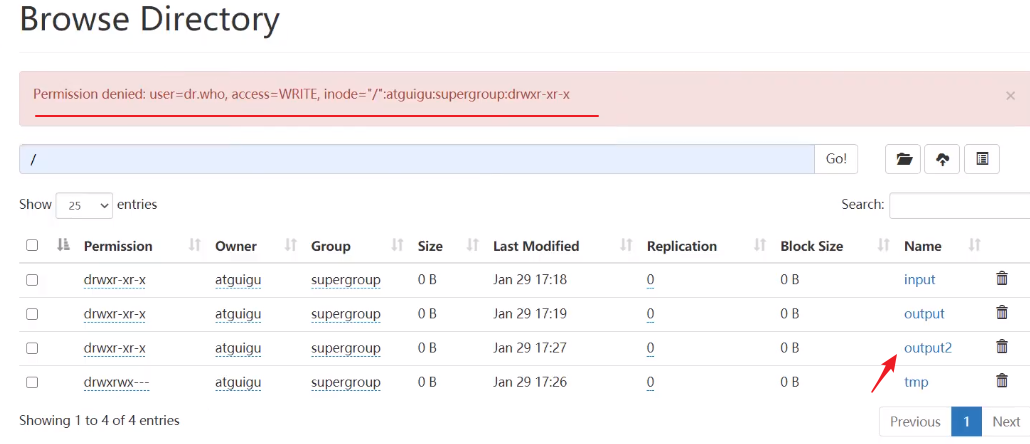Screen dimensions: 1030x444
Task: Sort the table by Last Modified column
Action: 535,246
